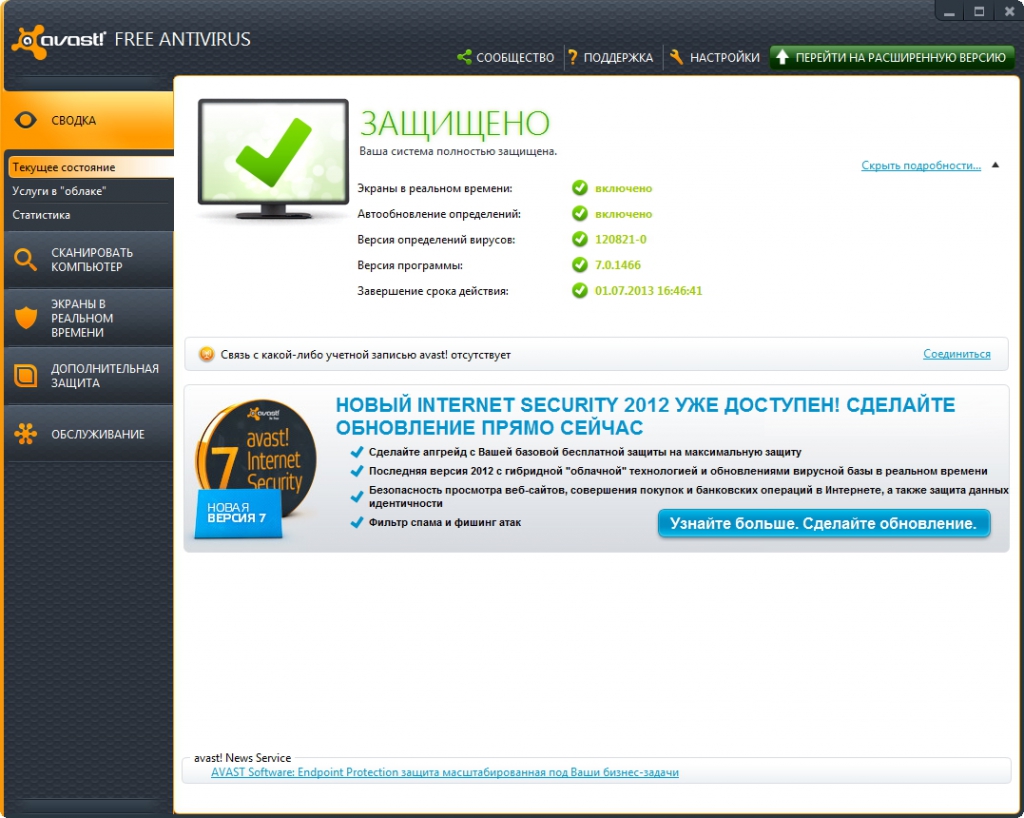Click включено status for Автообновление определений

point(623,213)
